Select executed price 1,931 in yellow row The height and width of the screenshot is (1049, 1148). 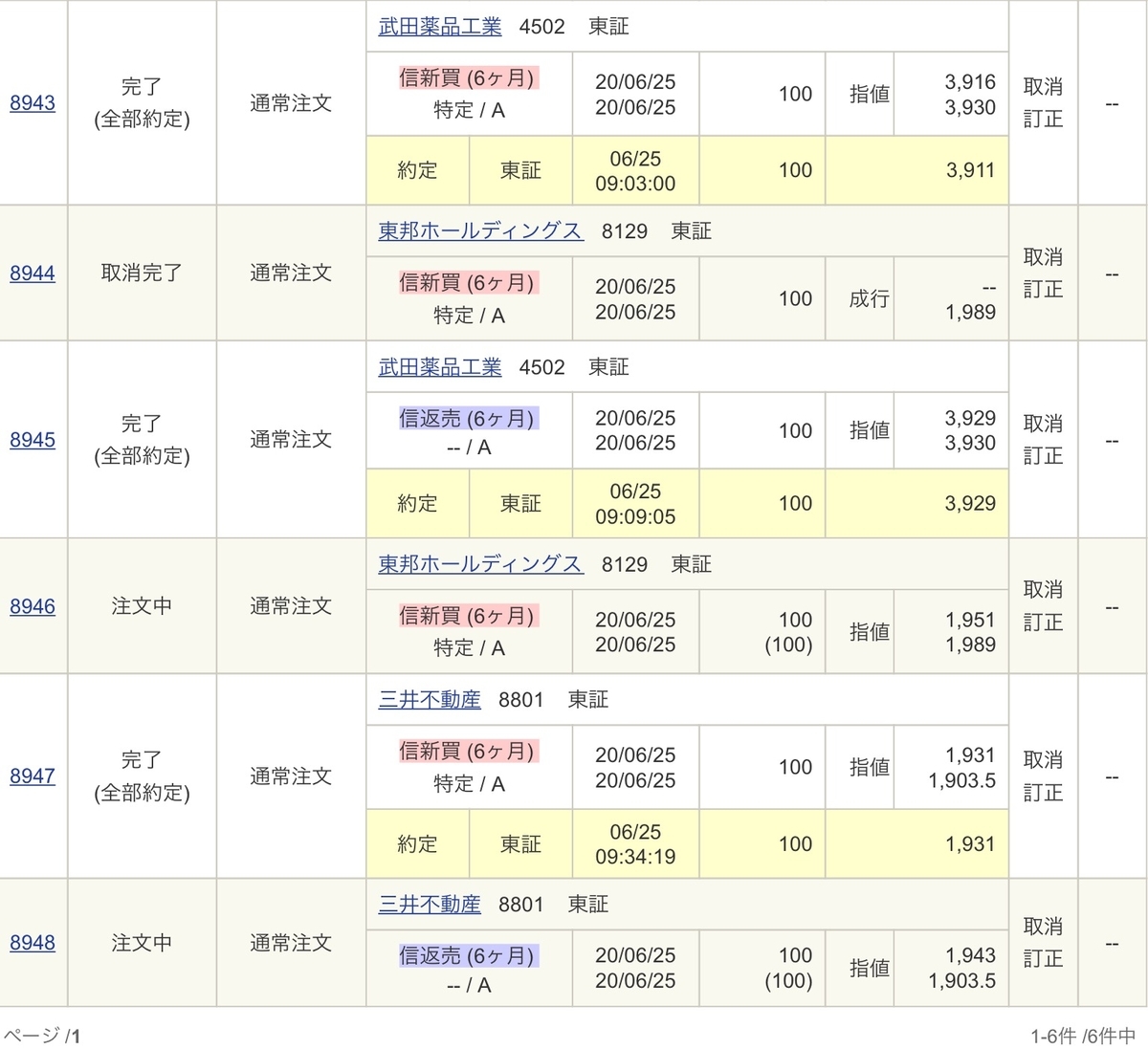click(970, 844)
